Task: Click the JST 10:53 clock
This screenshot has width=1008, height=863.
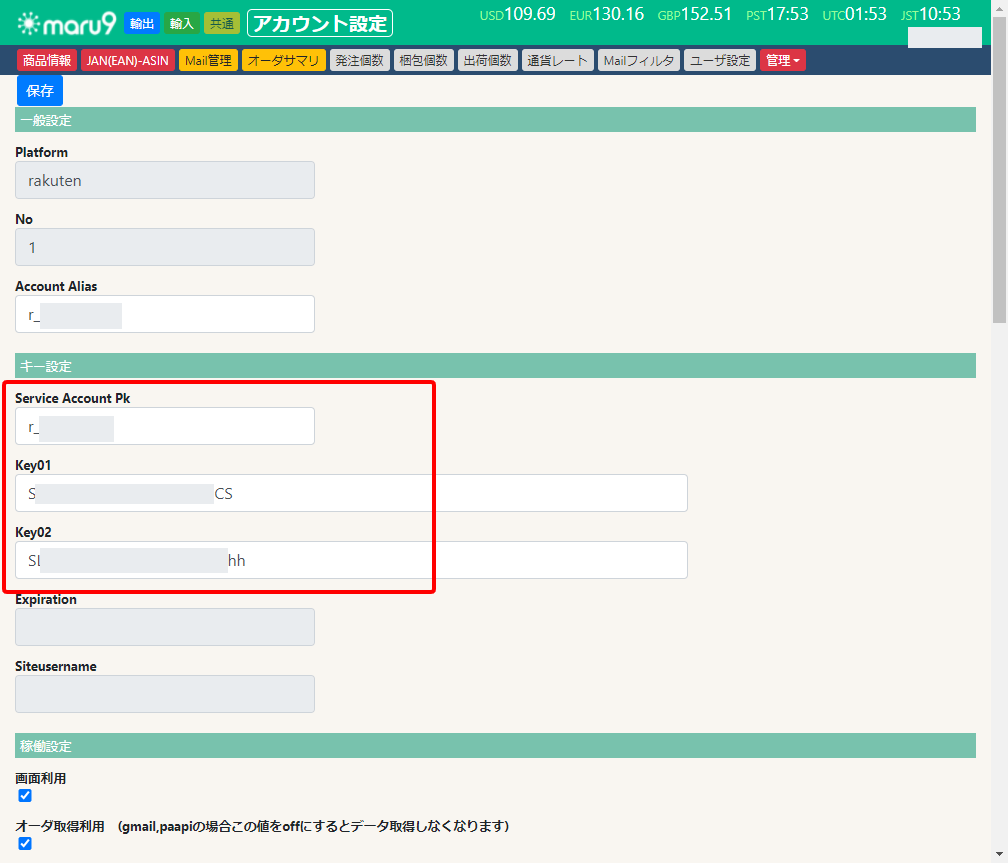Action: point(930,14)
